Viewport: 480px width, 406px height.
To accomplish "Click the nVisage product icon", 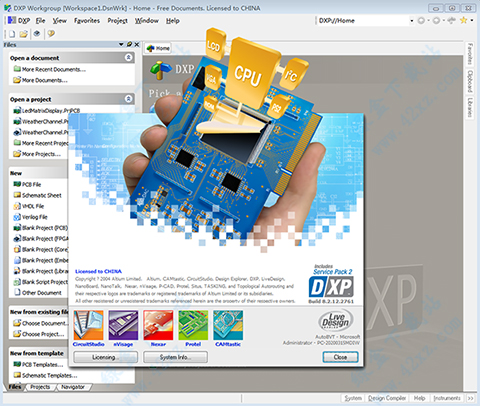I will (123, 325).
